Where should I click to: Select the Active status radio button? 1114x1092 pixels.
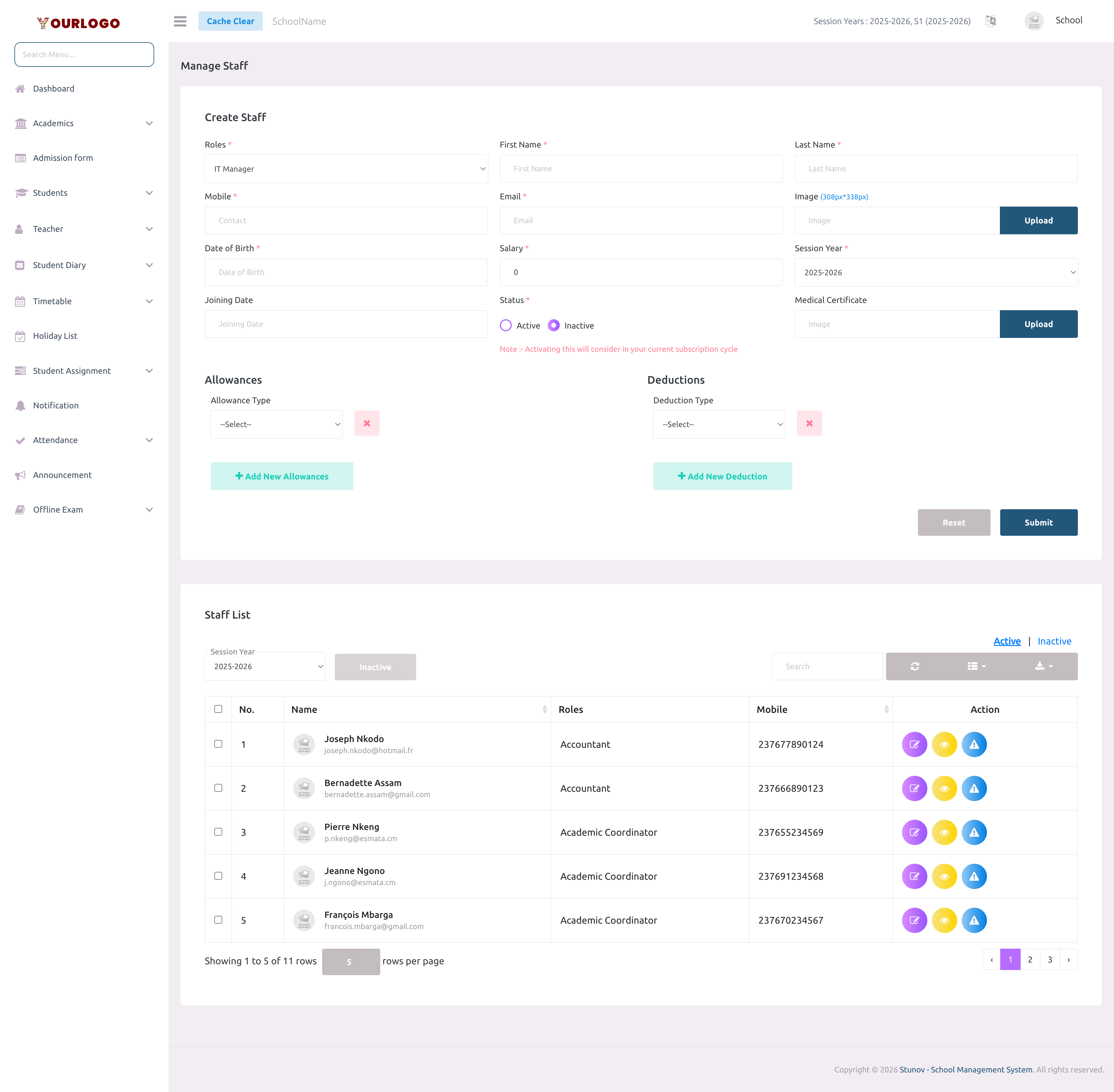[506, 325]
